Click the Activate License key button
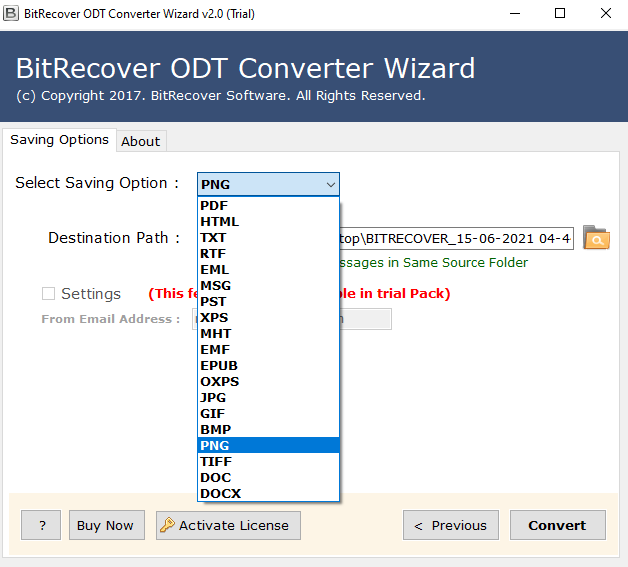The height and width of the screenshot is (567, 628). [x=228, y=525]
